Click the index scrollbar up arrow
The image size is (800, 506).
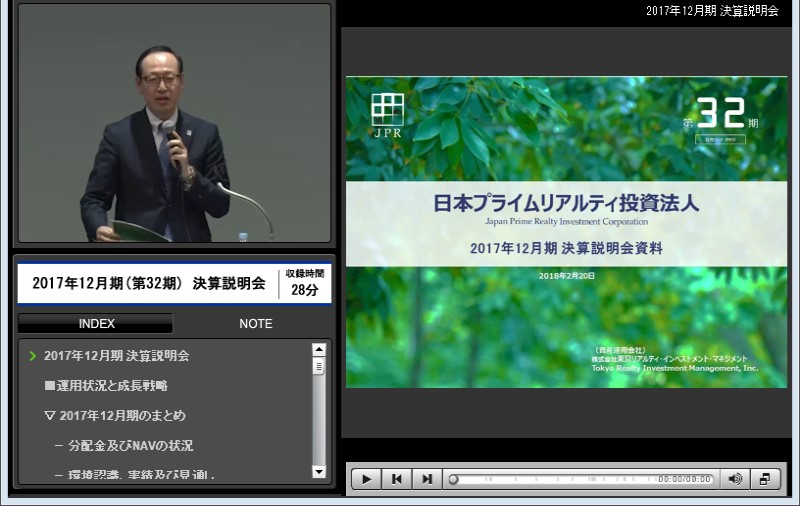click(x=319, y=349)
